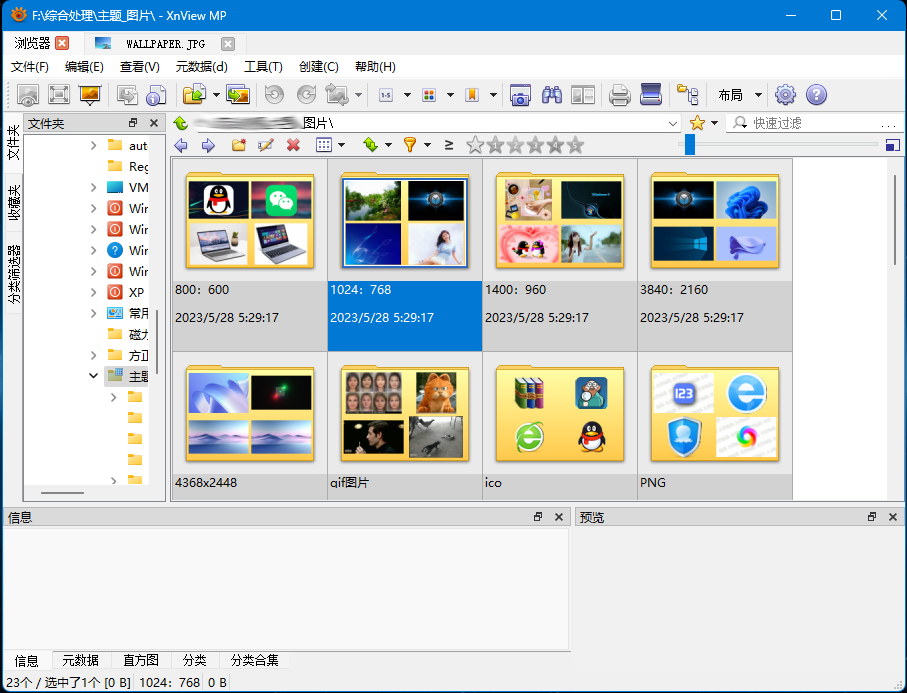Create a new folder via toolbar icon

(x=238, y=145)
